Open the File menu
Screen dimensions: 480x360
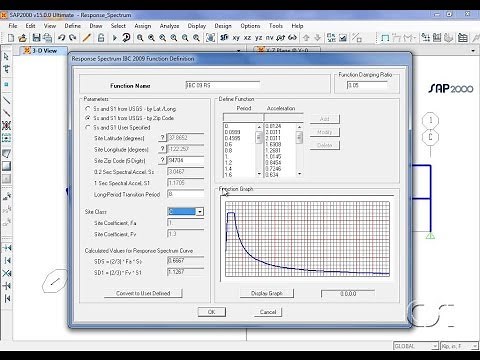click(13, 26)
